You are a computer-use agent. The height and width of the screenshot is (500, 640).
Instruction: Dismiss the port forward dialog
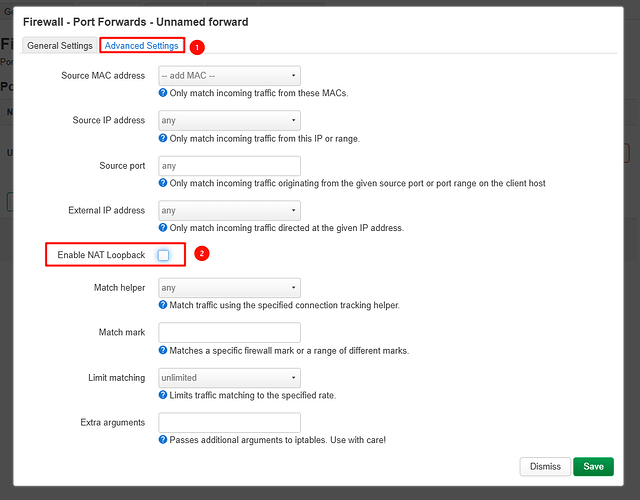click(x=545, y=466)
